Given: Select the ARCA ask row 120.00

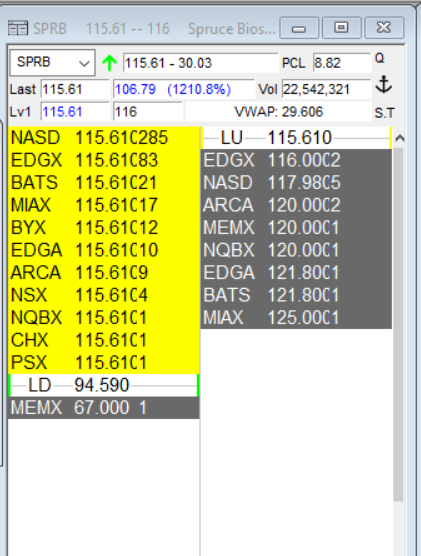Looking at the screenshot, I should tap(297, 205).
